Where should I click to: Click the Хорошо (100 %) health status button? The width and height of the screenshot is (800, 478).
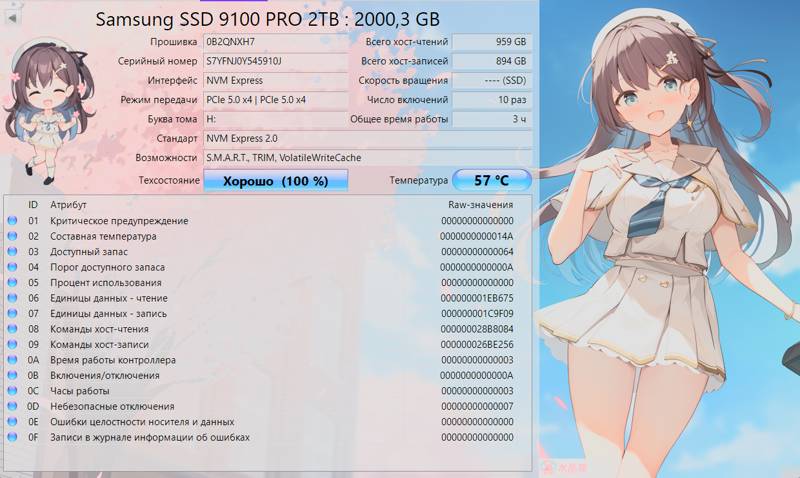point(276,181)
